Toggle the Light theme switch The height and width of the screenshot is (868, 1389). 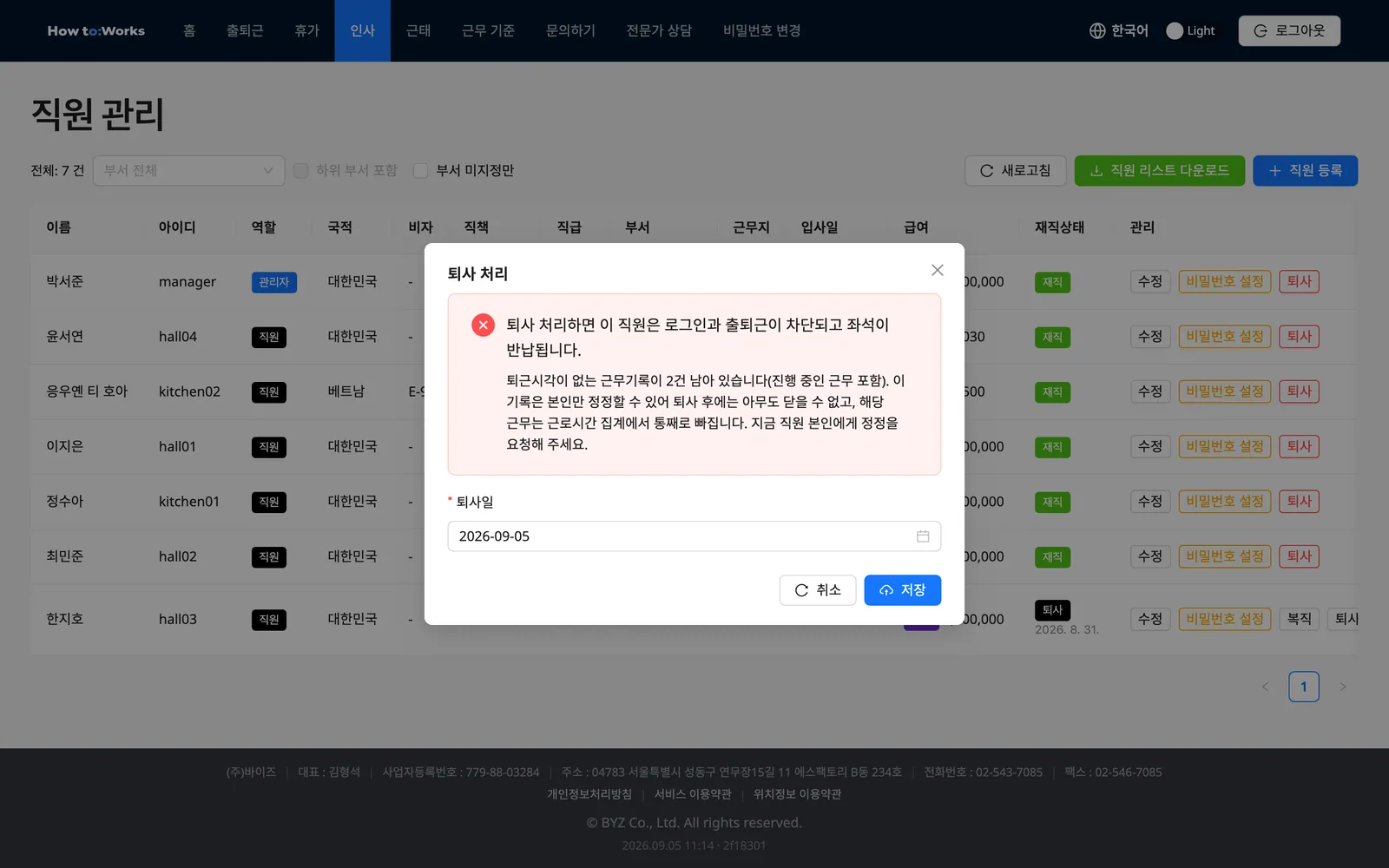coord(1175,30)
